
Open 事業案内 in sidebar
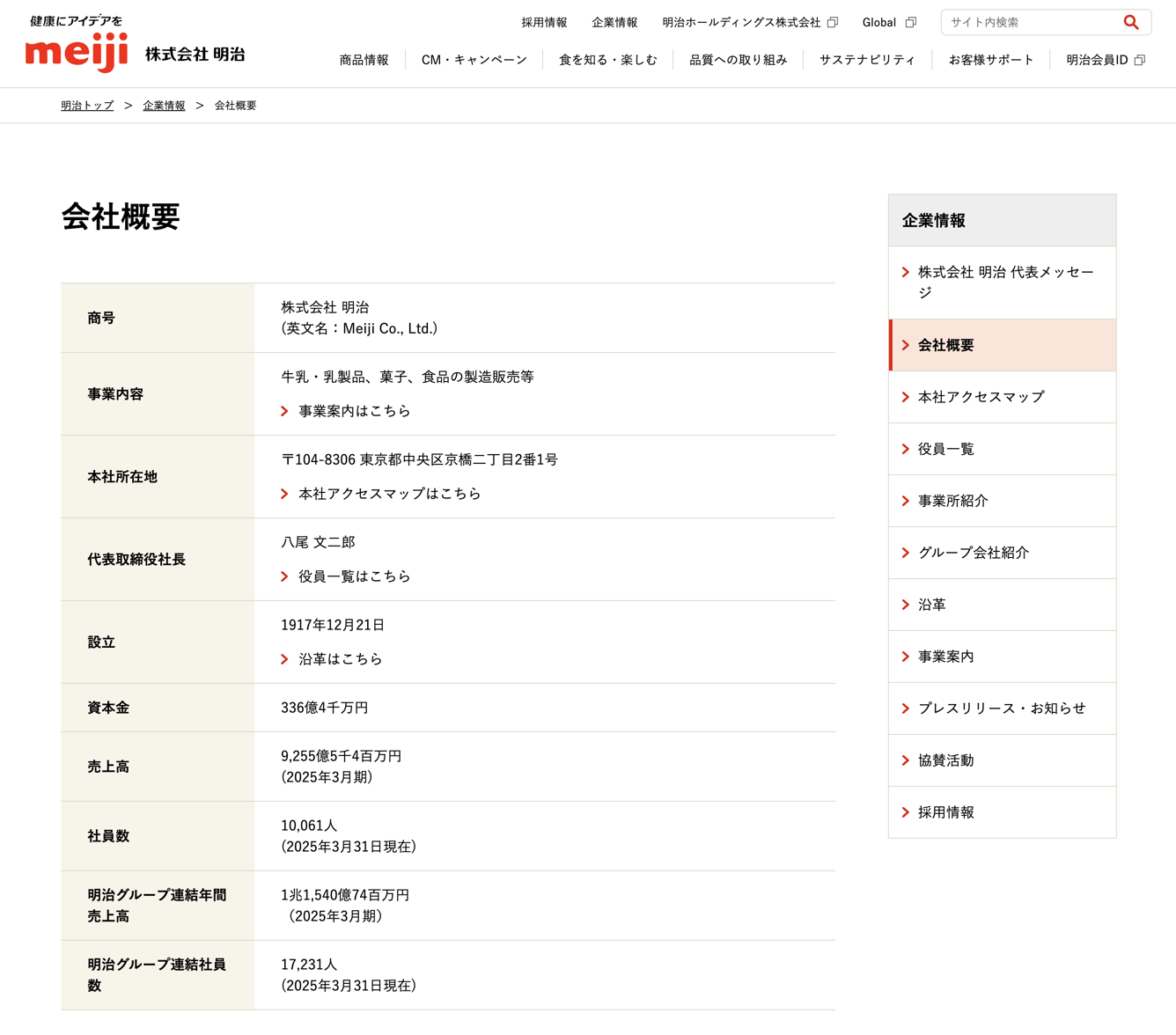pyautogui.click(x=1003, y=657)
